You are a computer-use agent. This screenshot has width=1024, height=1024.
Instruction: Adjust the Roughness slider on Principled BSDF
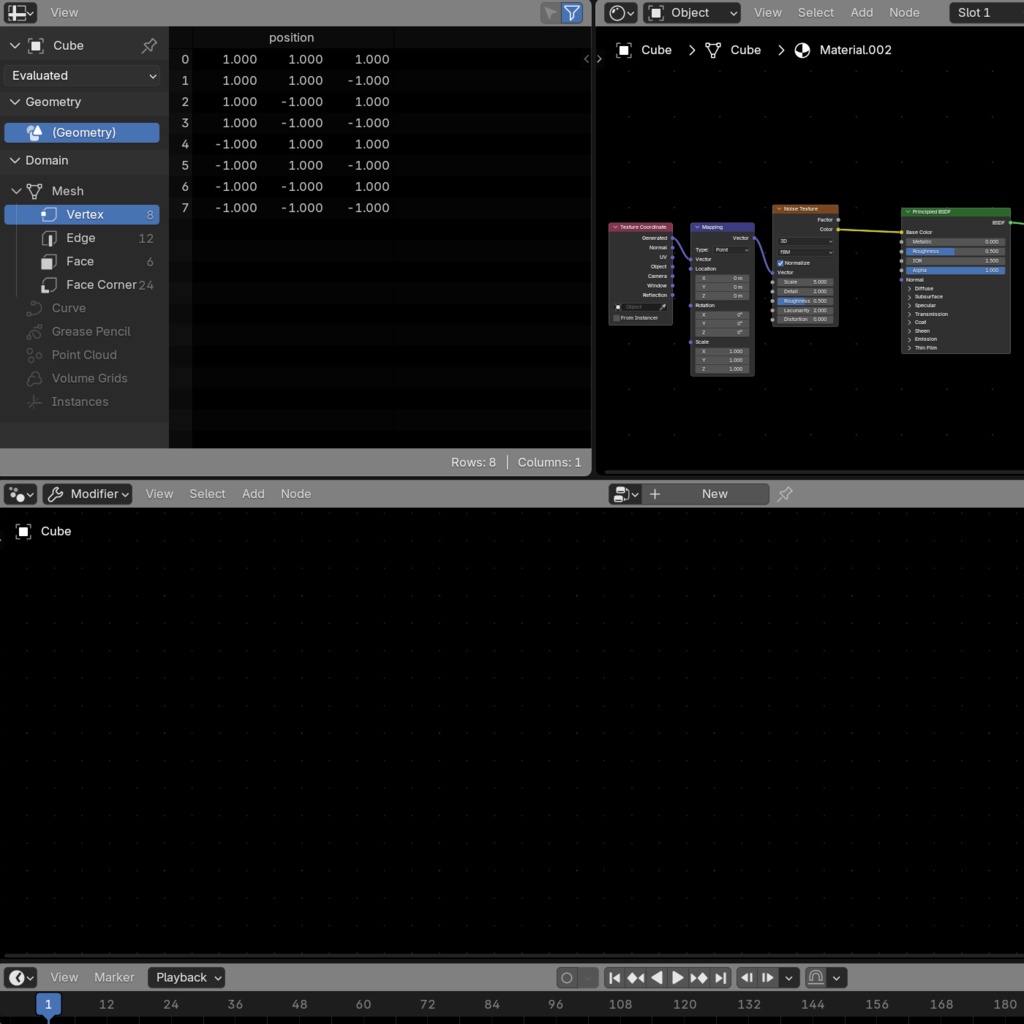(952, 251)
